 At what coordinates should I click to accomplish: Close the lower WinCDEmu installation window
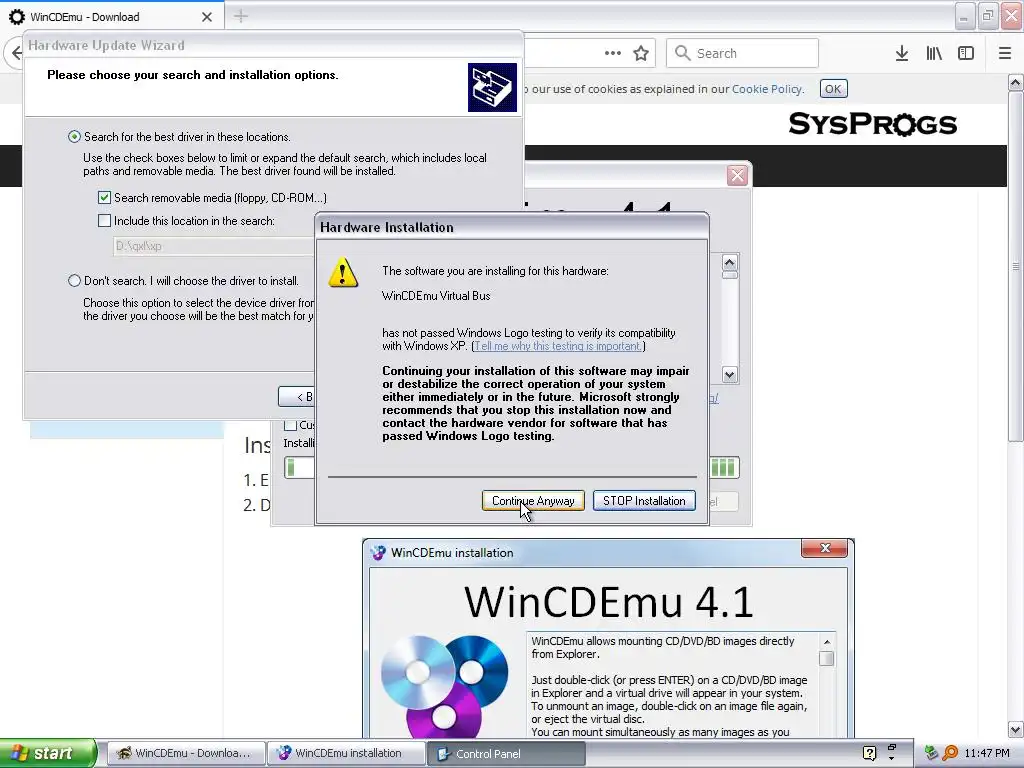point(825,548)
